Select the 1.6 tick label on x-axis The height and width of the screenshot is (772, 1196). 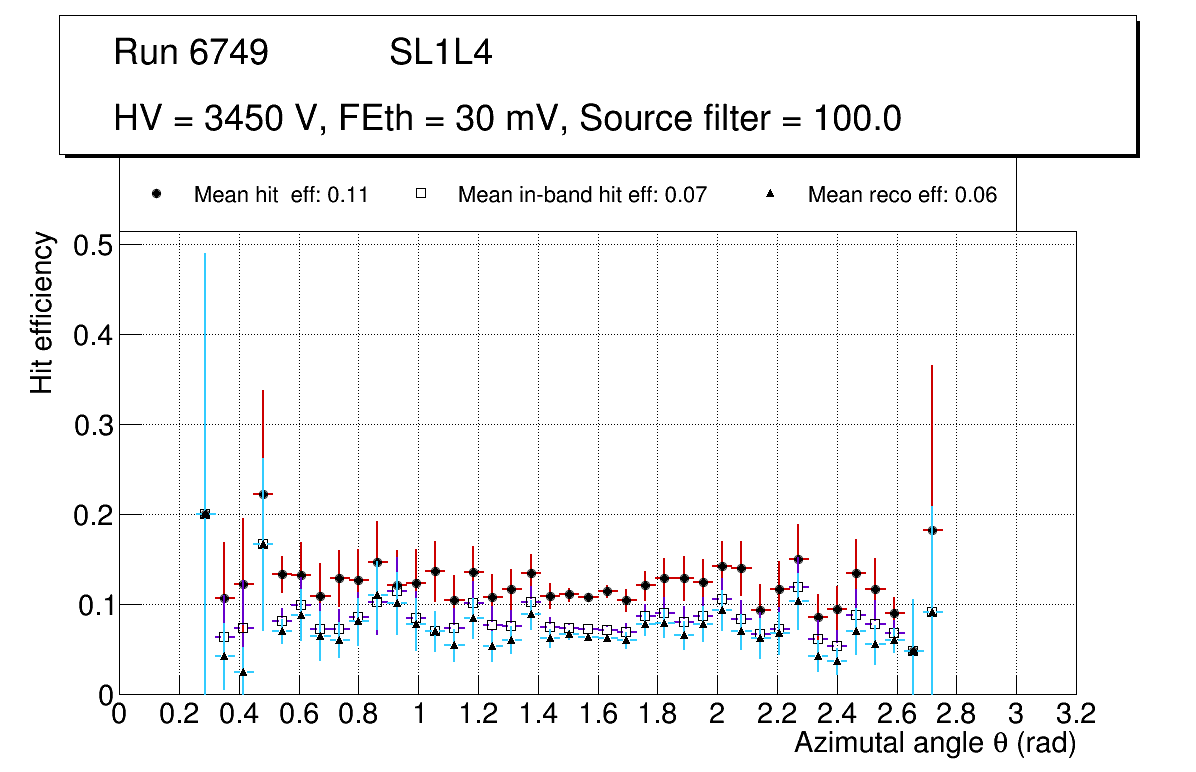pyautogui.click(x=597, y=714)
